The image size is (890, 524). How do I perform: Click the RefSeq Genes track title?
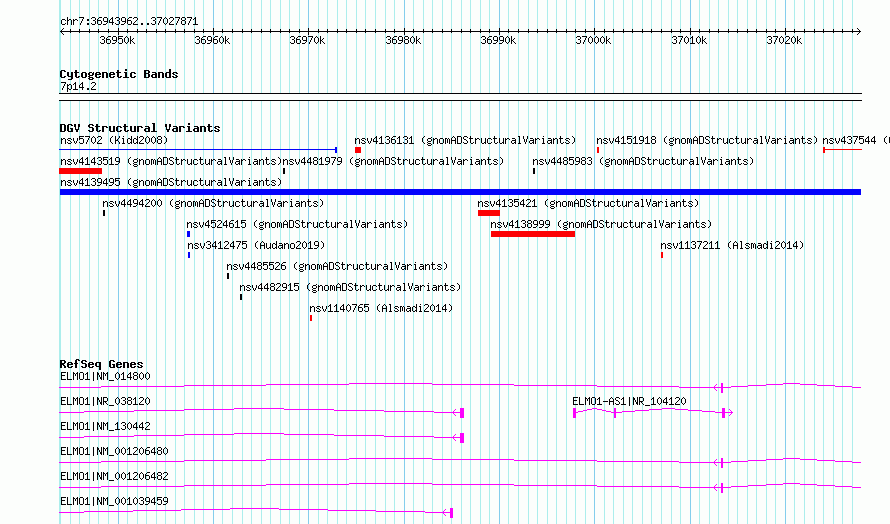pos(101,364)
